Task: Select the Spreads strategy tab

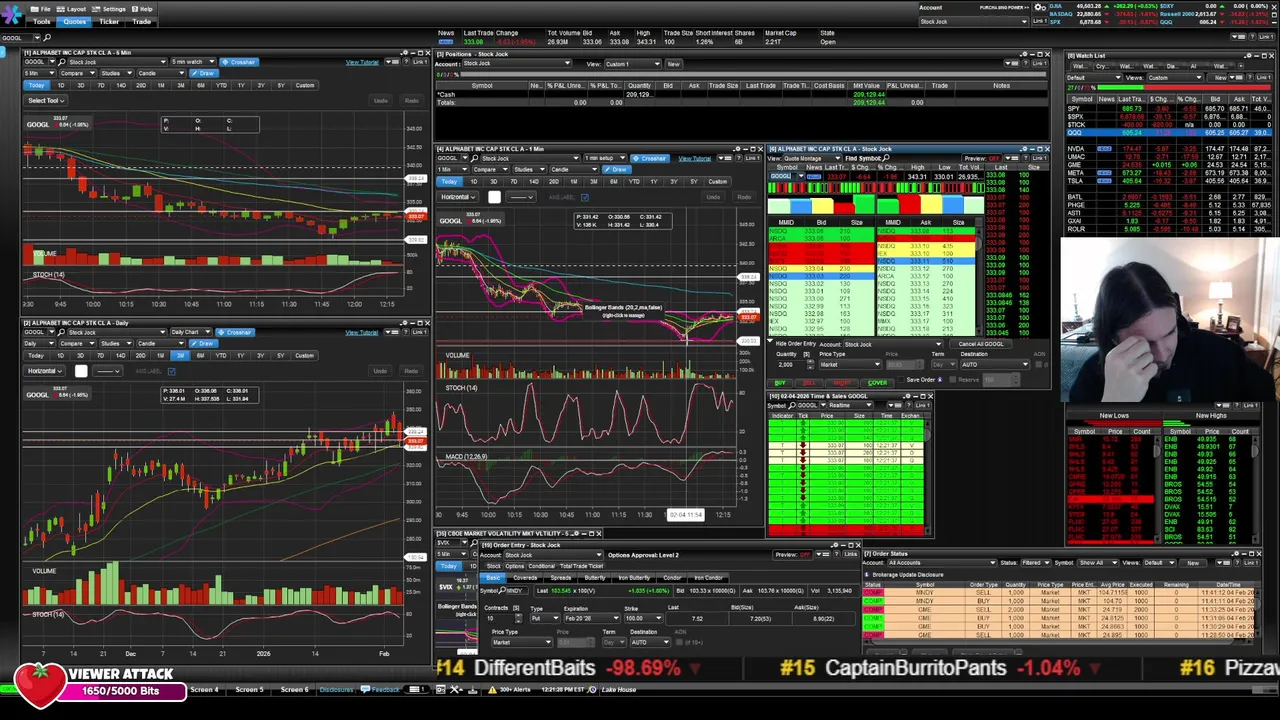Action: pyautogui.click(x=560, y=578)
